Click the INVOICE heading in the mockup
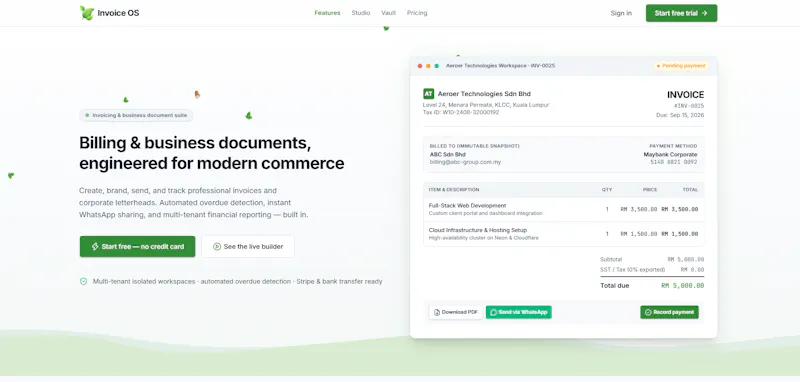 pyautogui.click(x=685, y=95)
